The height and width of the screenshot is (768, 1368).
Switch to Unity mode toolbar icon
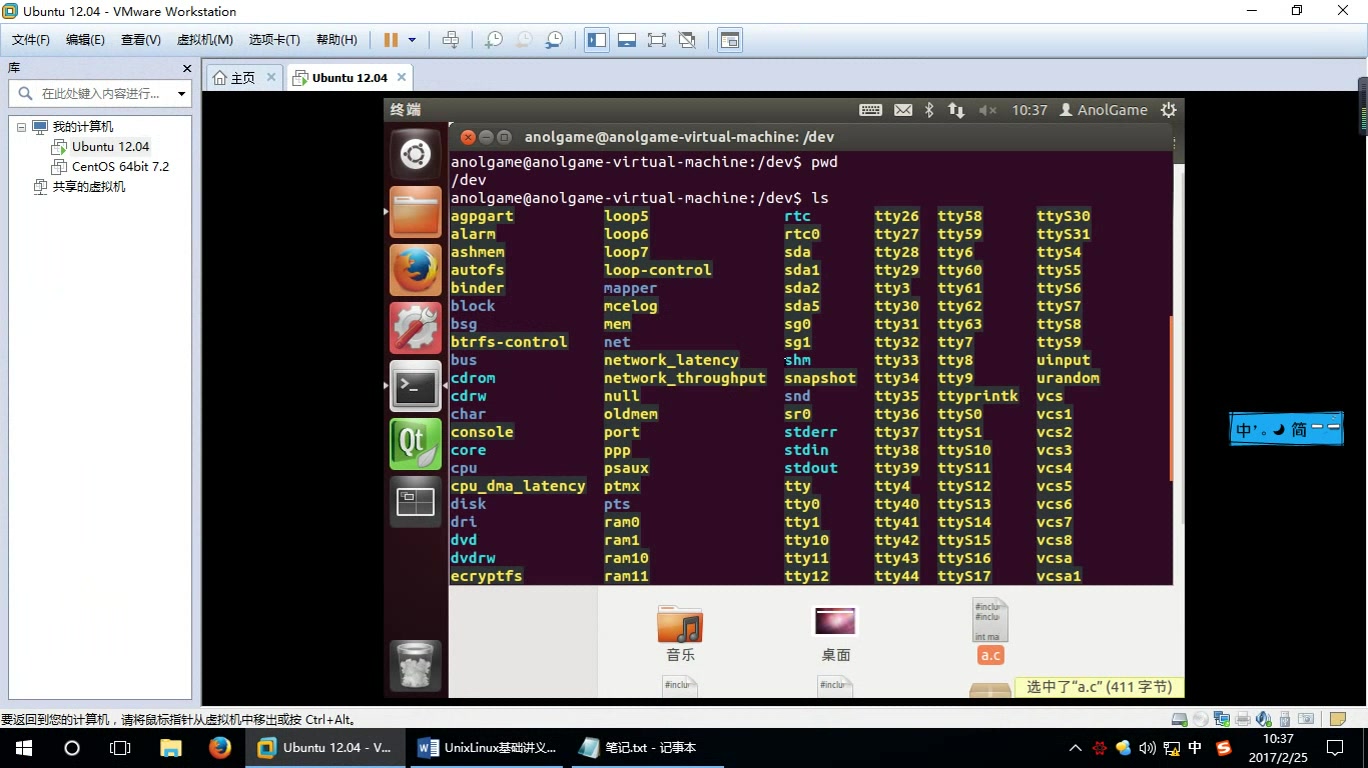click(687, 40)
